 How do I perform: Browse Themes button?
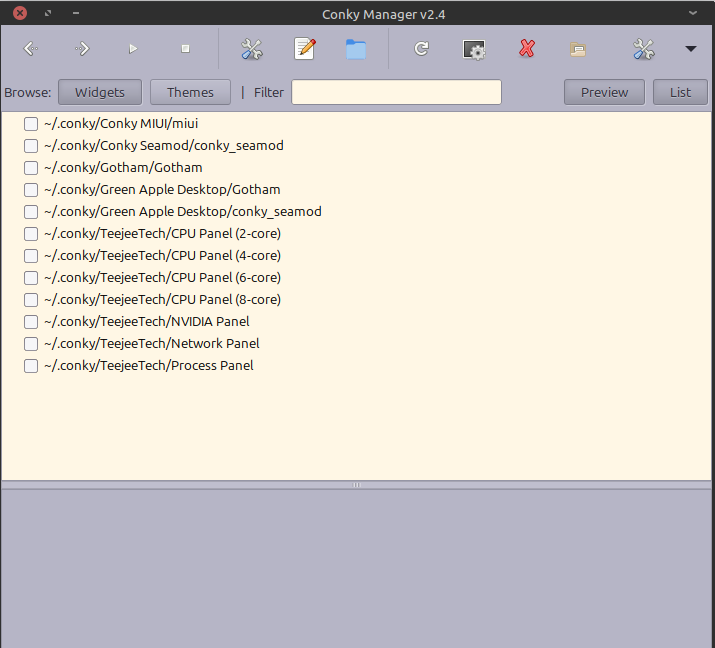[x=190, y=92]
